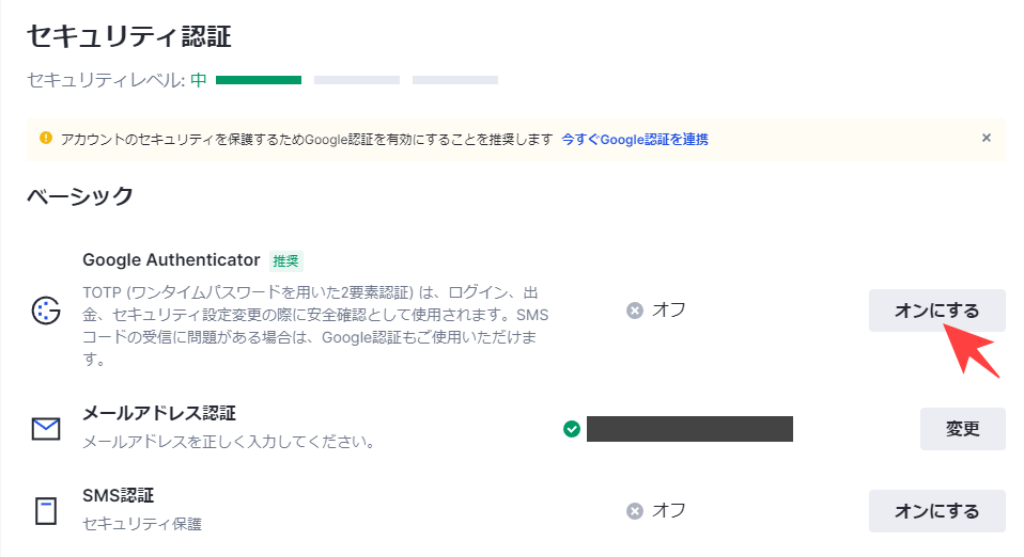Click the second gray security level segment
Viewport: 1024px width, 557px height.
pos(357,80)
